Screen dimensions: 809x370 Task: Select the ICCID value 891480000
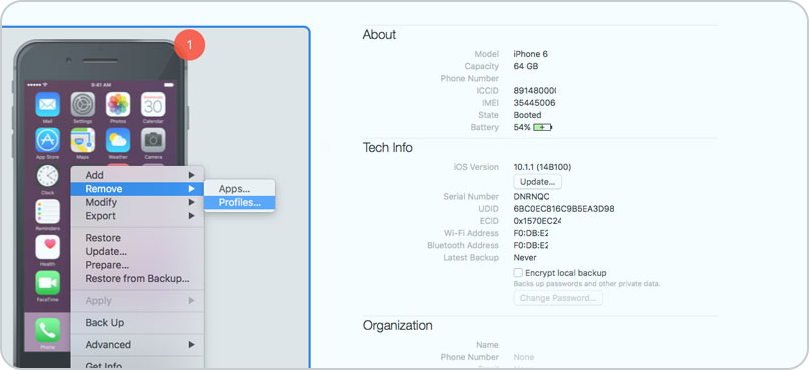coord(535,90)
